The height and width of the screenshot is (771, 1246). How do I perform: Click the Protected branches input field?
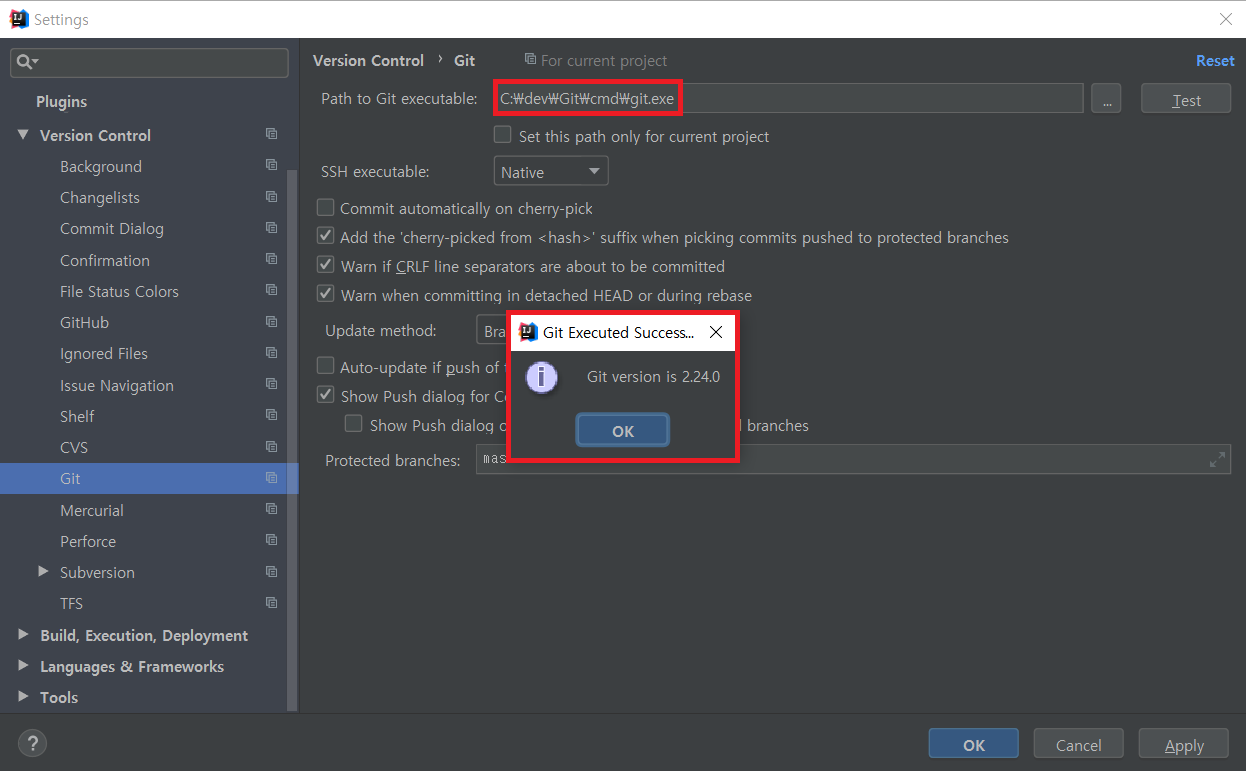point(853,460)
